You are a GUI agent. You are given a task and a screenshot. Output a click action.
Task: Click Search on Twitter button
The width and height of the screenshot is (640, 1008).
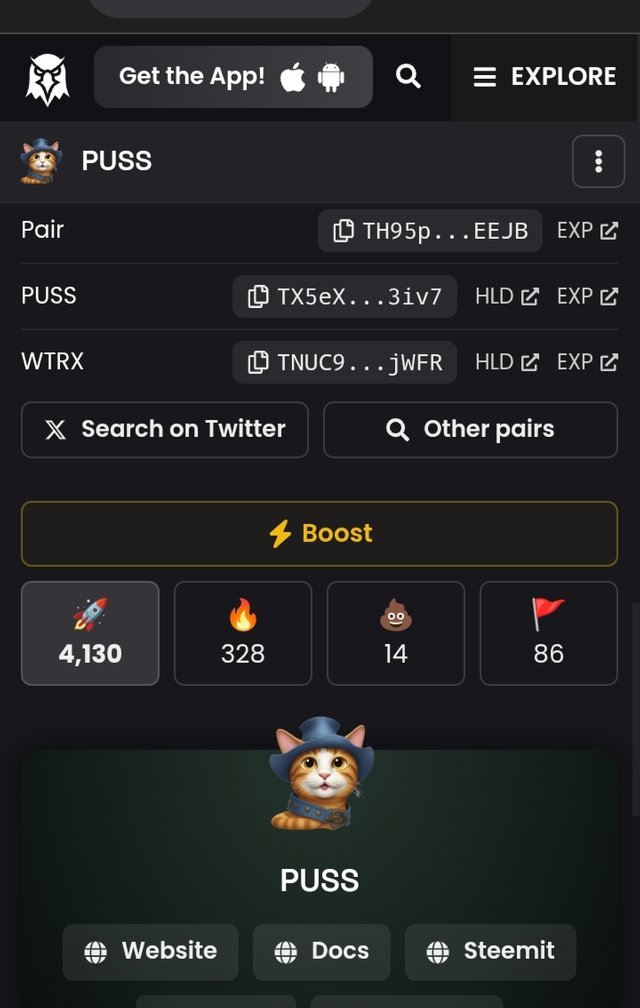coord(164,429)
